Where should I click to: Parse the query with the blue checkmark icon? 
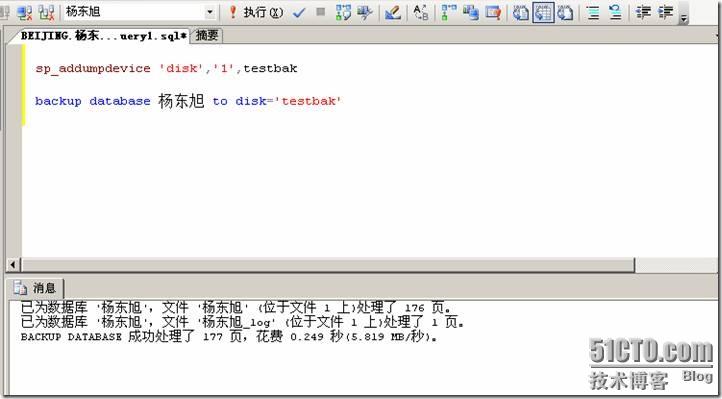299,12
